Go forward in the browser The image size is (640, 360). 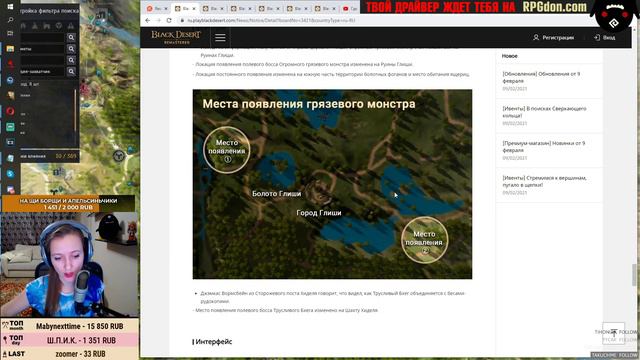[x=158, y=20]
